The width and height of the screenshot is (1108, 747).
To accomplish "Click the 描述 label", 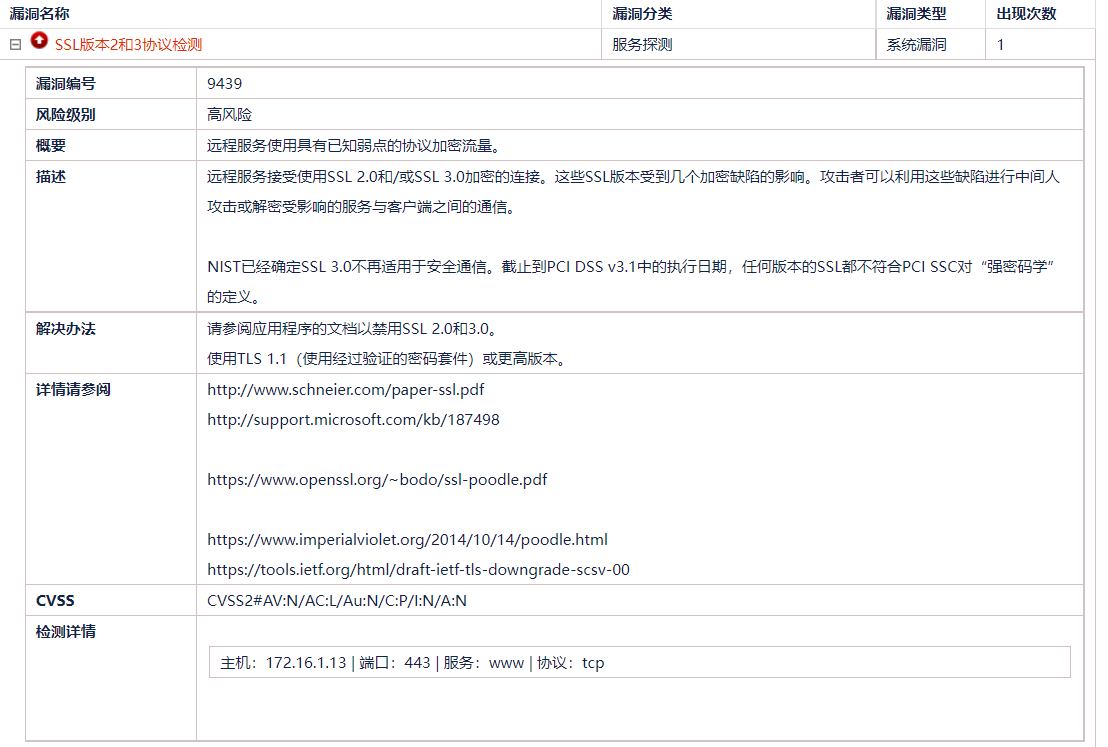I will point(51,177).
